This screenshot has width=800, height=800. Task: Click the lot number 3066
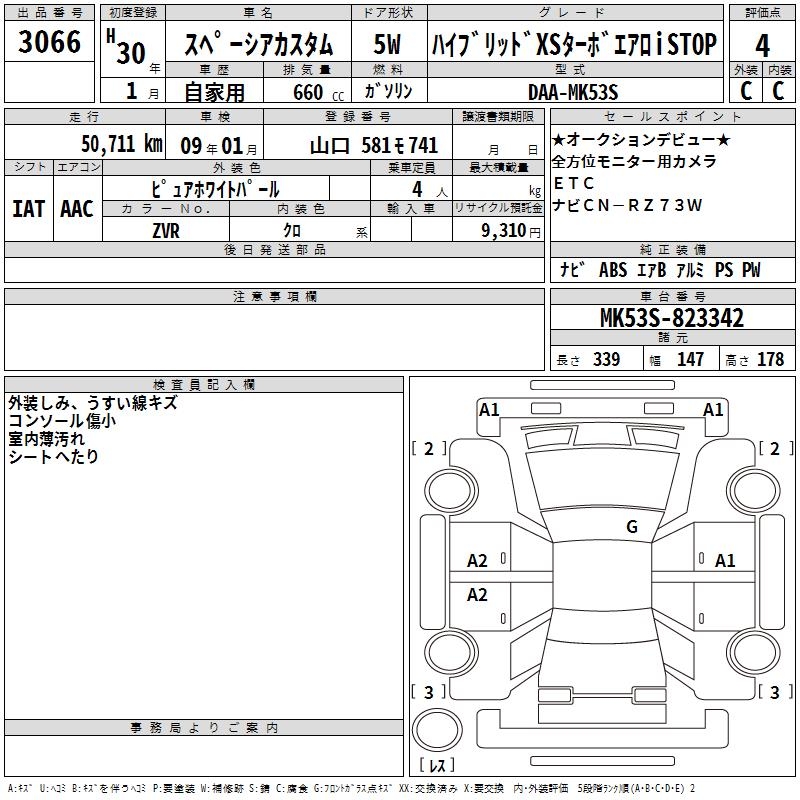[x=49, y=41]
